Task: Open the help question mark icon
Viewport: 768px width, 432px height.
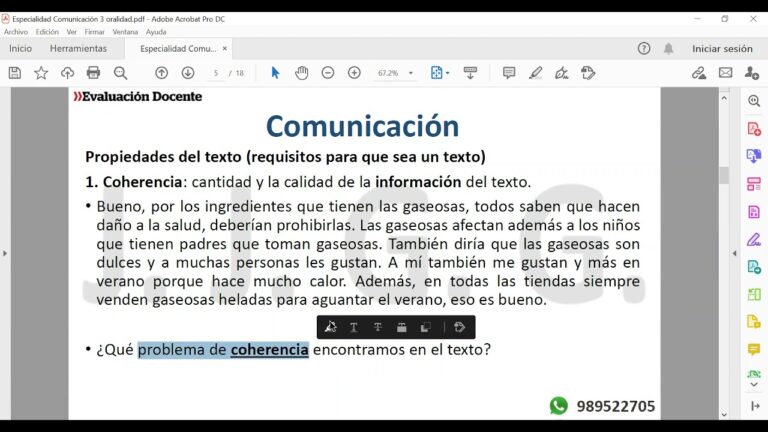Action: [644, 48]
